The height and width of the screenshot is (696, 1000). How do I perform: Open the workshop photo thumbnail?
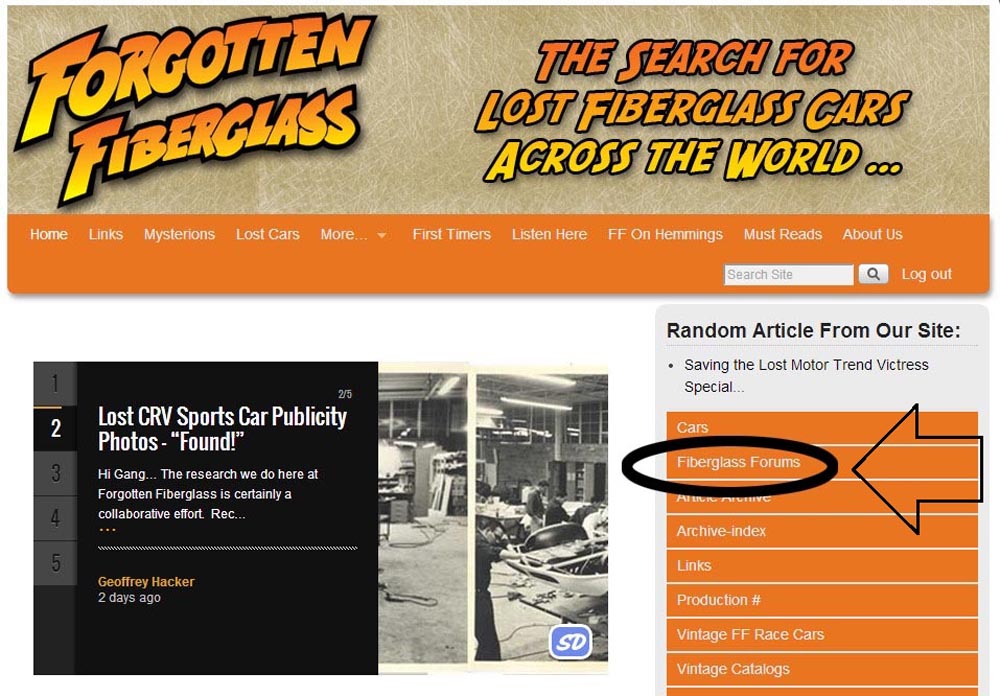[493, 518]
